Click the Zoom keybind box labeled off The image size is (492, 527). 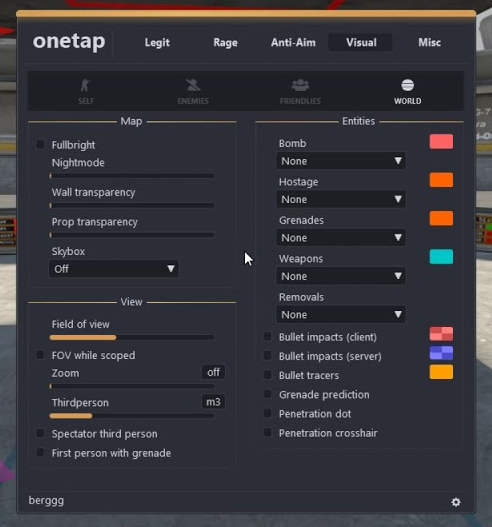(213, 372)
